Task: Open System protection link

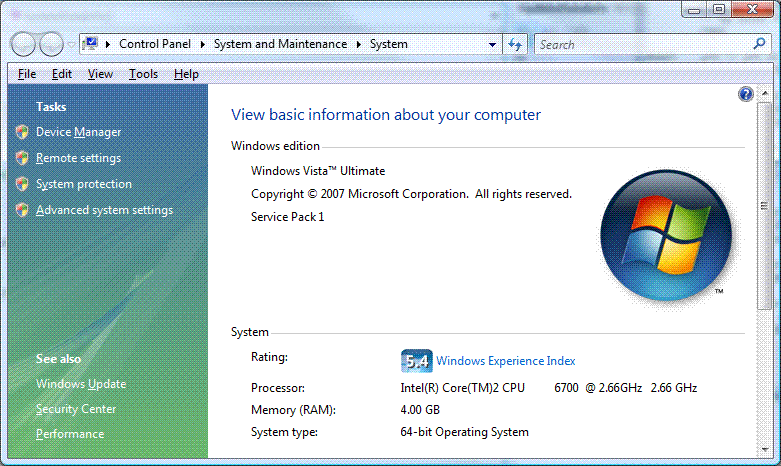Action: click(x=84, y=184)
